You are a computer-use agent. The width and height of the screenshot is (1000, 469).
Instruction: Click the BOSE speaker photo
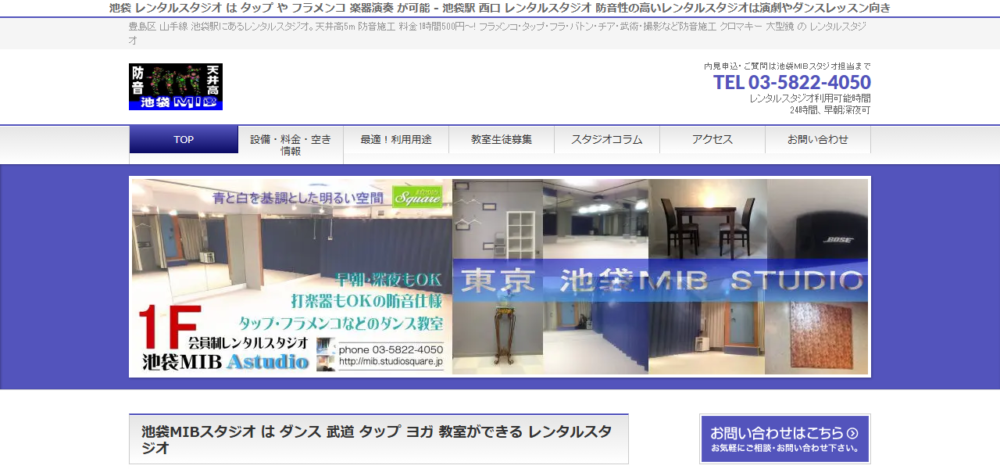[x=818, y=219]
